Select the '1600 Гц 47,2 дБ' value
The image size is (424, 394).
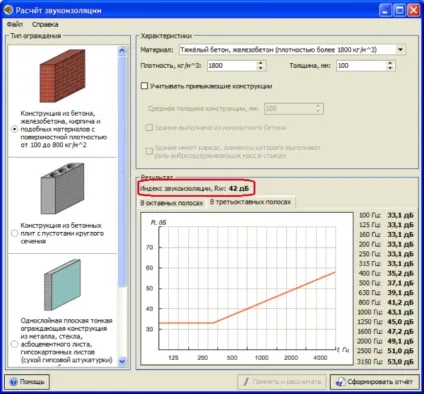(386, 332)
